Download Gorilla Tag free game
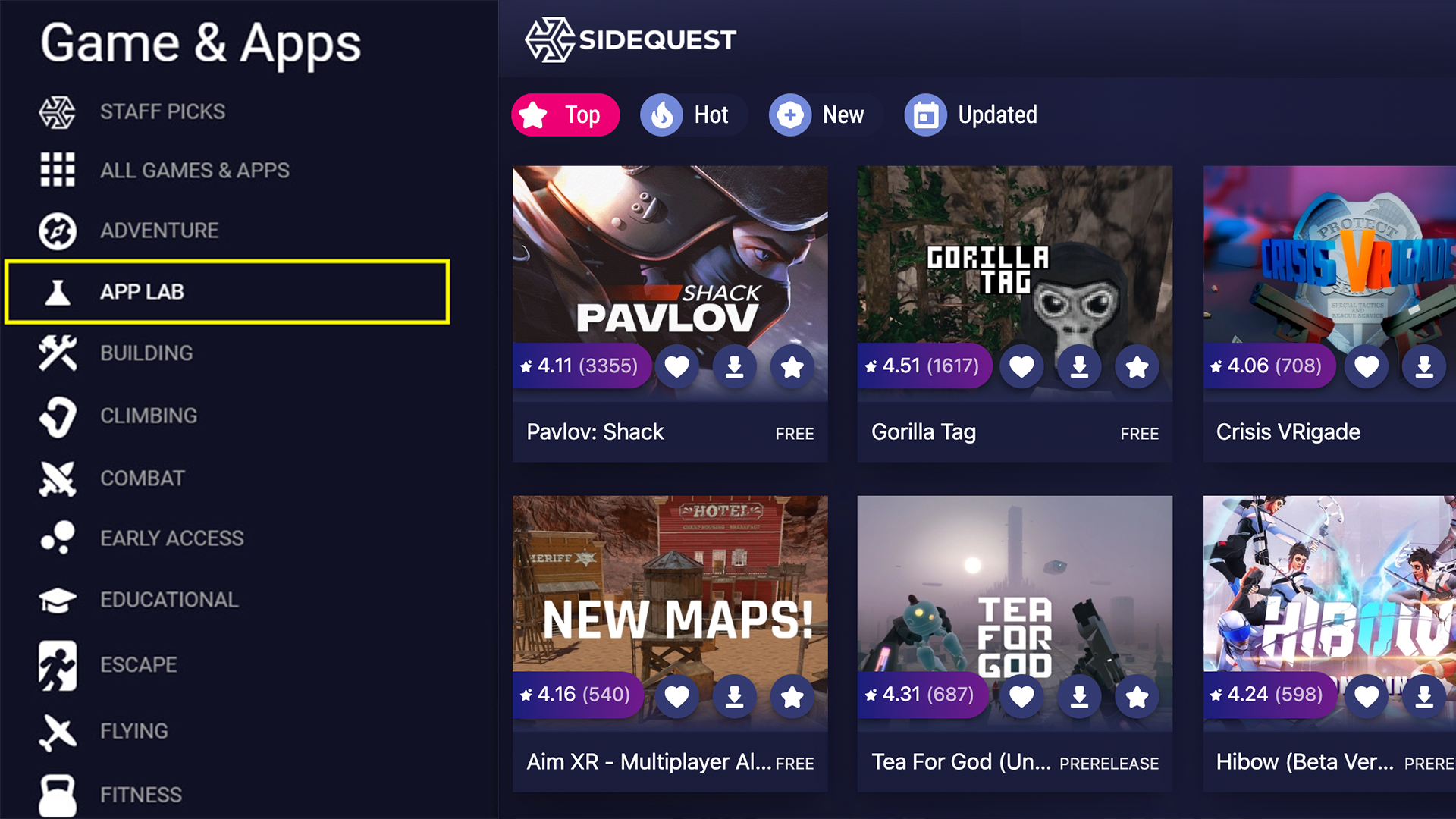Image resolution: width=1456 pixels, height=819 pixels. (1078, 365)
